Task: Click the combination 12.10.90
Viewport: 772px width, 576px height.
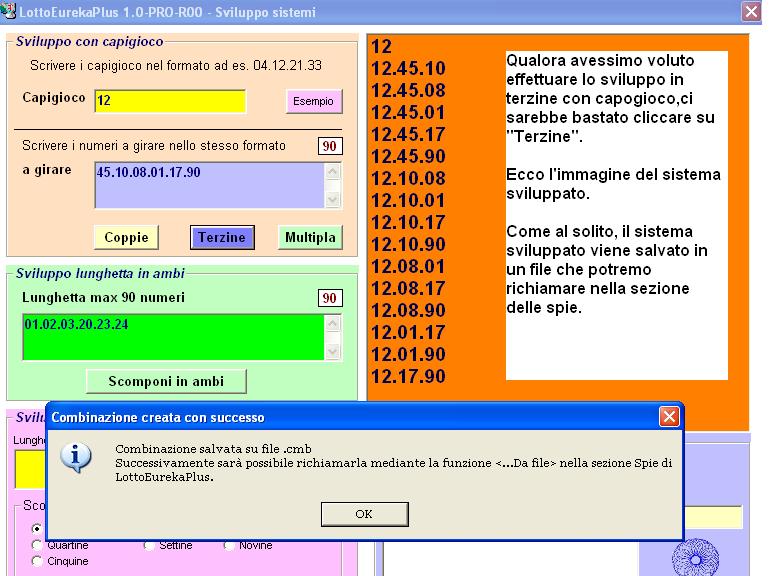Action: [408, 244]
